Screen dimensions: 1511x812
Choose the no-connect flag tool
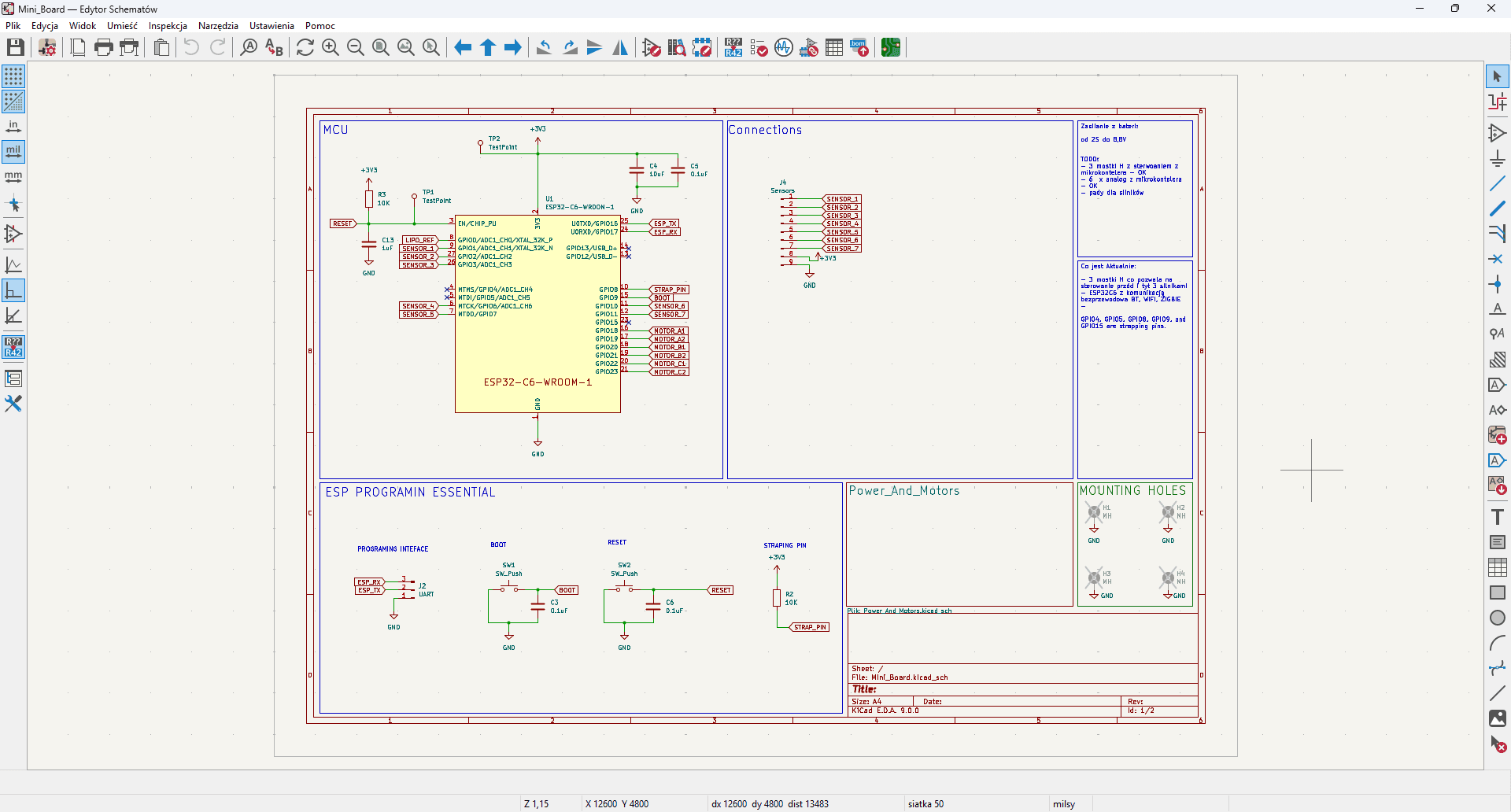[1497, 259]
